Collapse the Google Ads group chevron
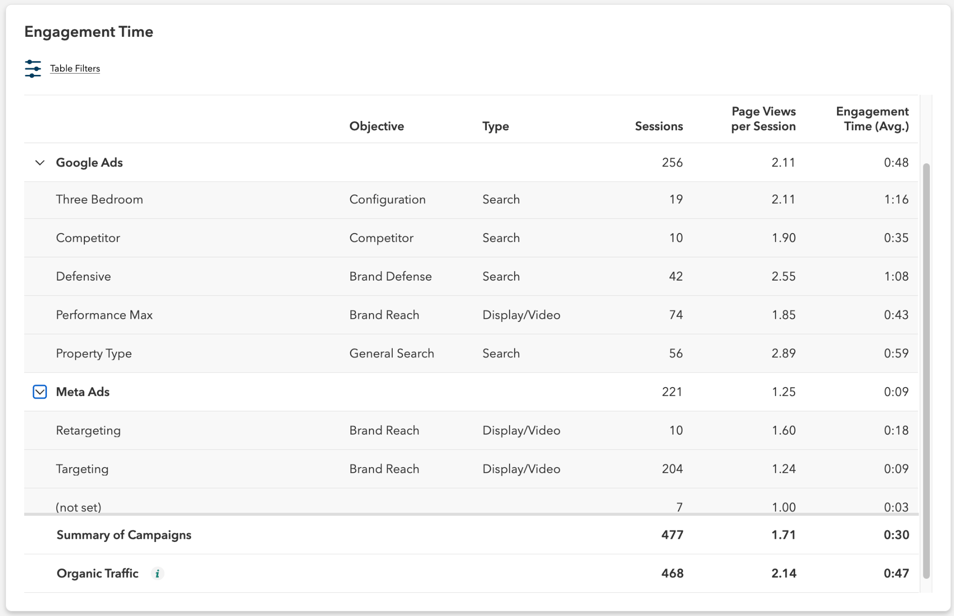 [x=39, y=162]
